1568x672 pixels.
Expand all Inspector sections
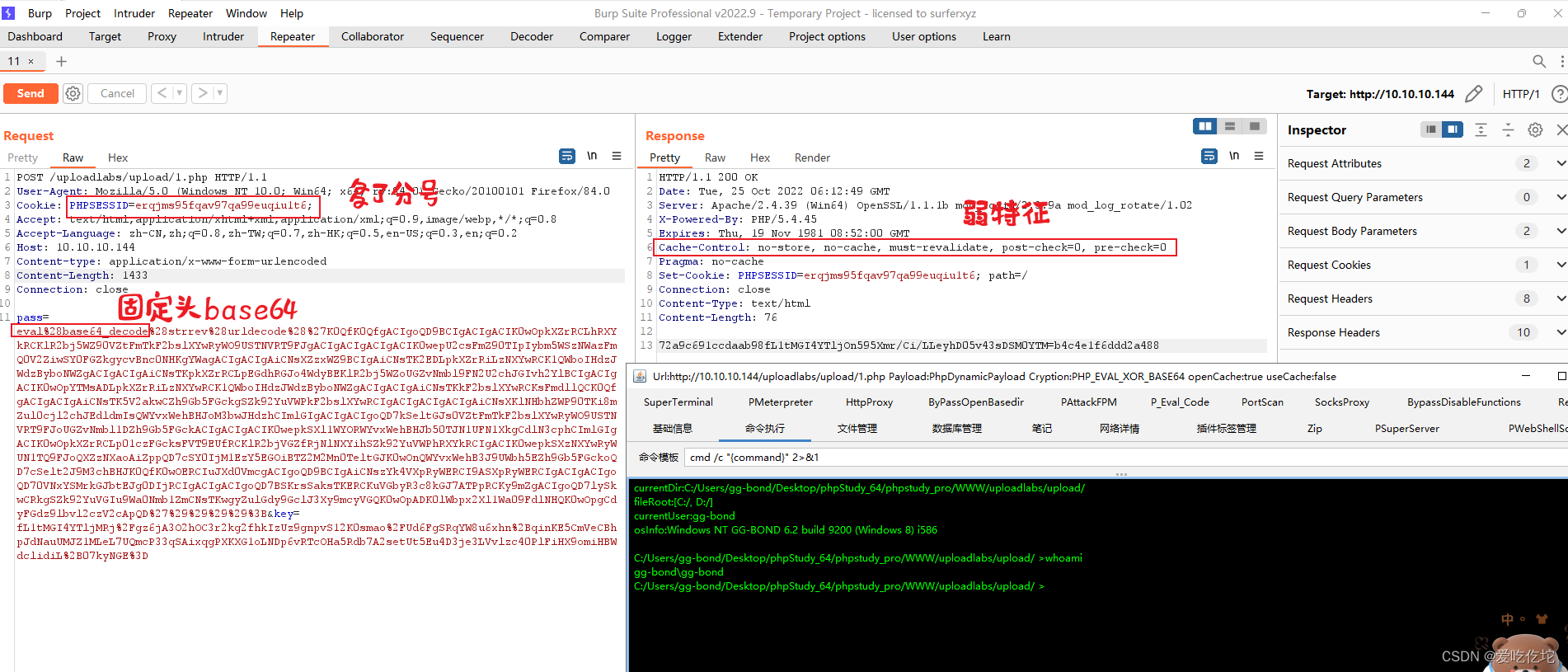(1481, 129)
